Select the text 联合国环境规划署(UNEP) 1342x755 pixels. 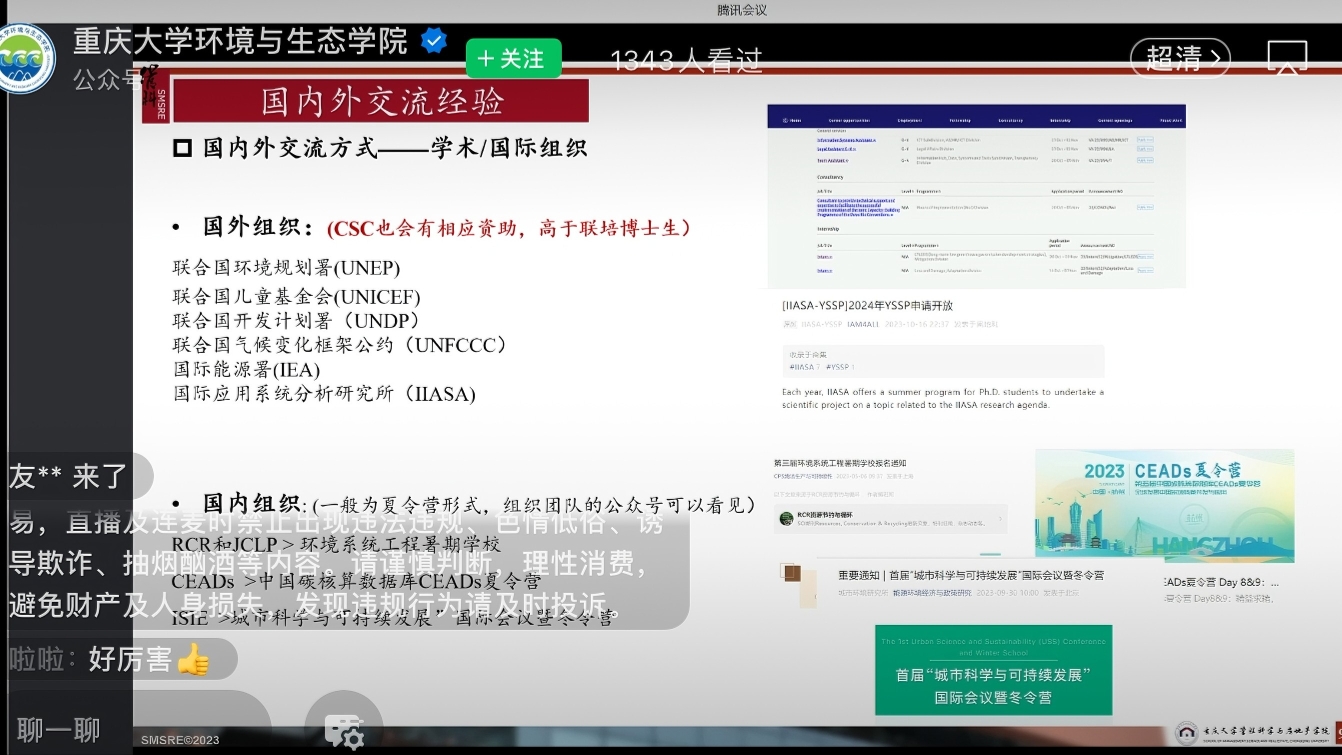286,268
